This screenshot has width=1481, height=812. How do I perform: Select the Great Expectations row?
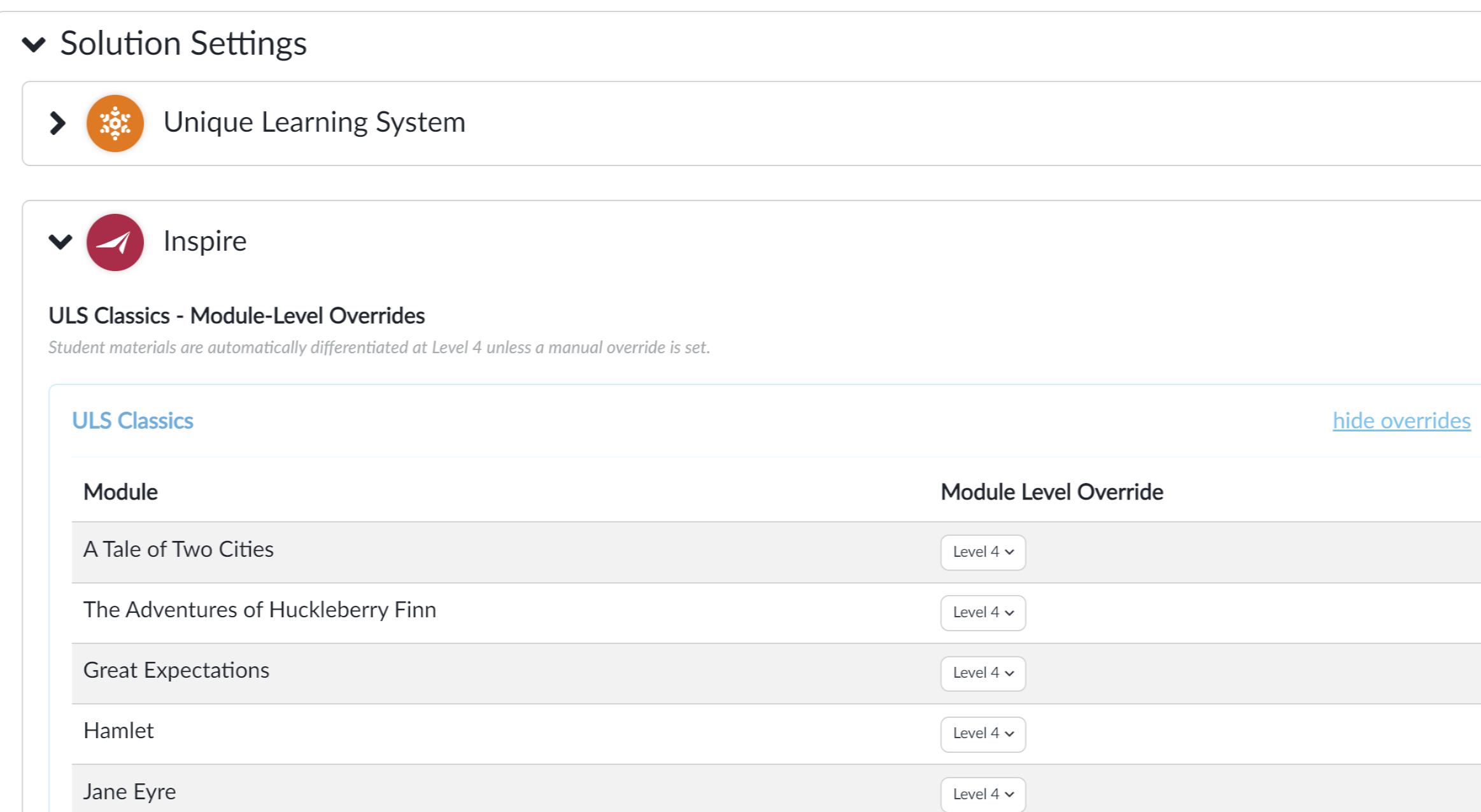click(776, 673)
